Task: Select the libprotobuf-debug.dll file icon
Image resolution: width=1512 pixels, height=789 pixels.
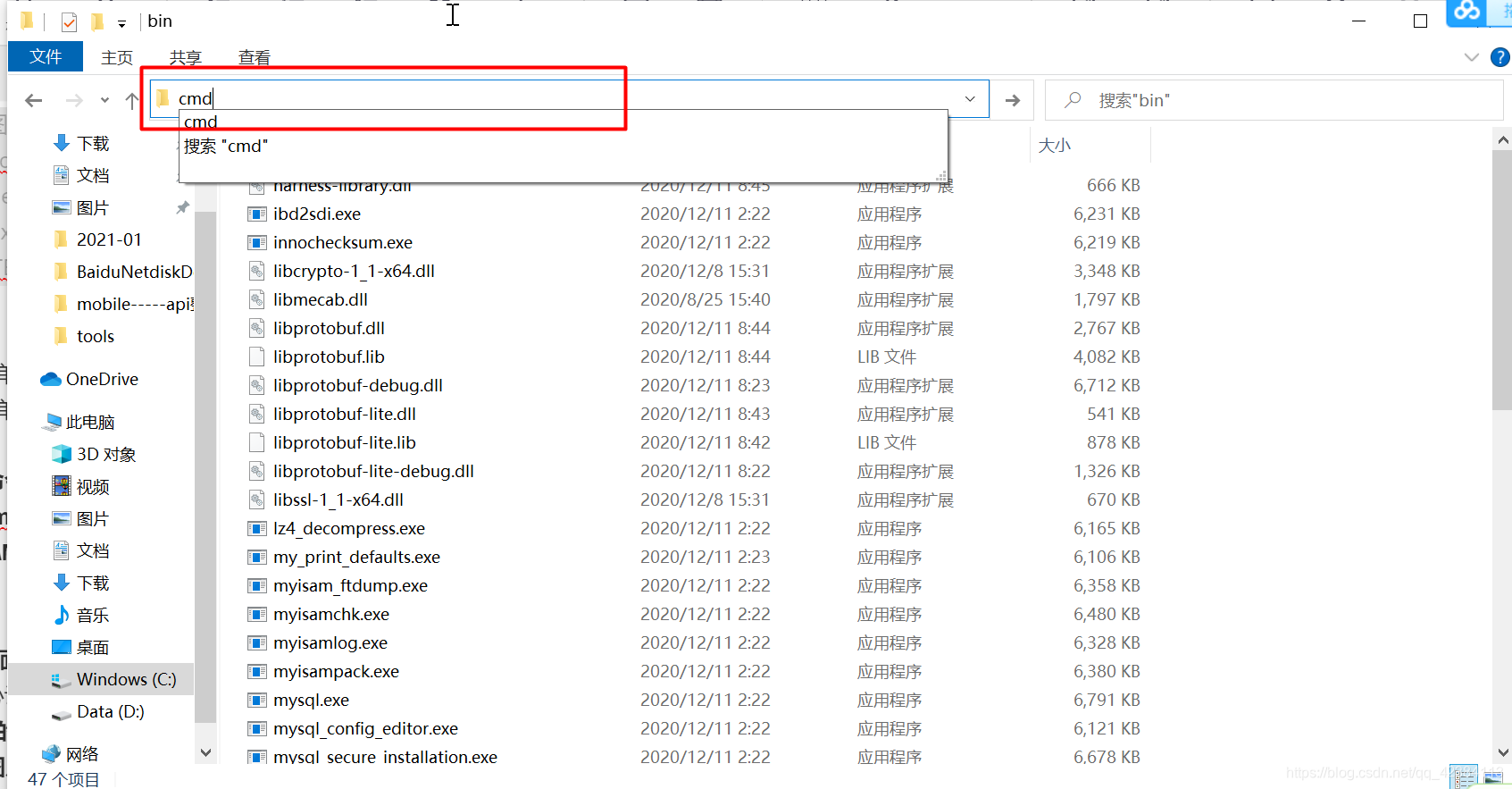Action: pos(256,385)
